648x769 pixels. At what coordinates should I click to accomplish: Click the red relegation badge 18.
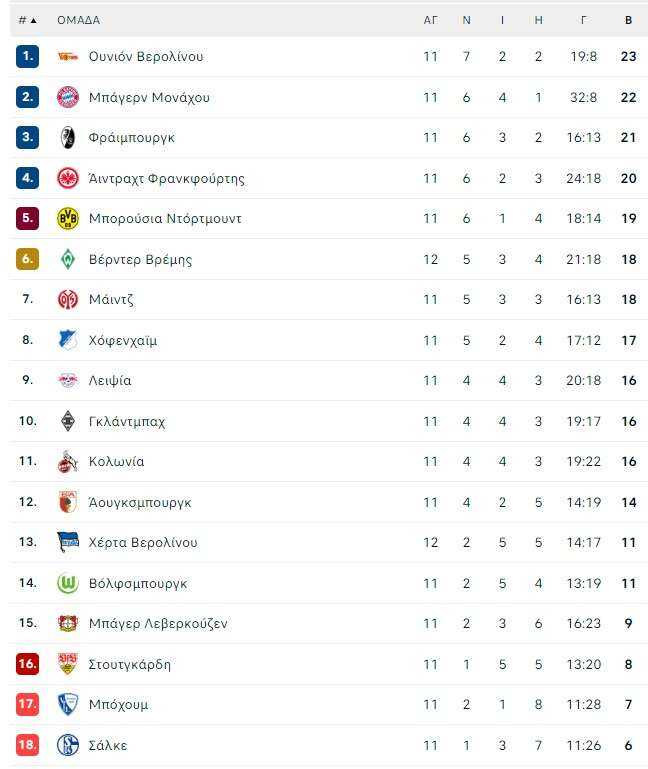(x=27, y=745)
